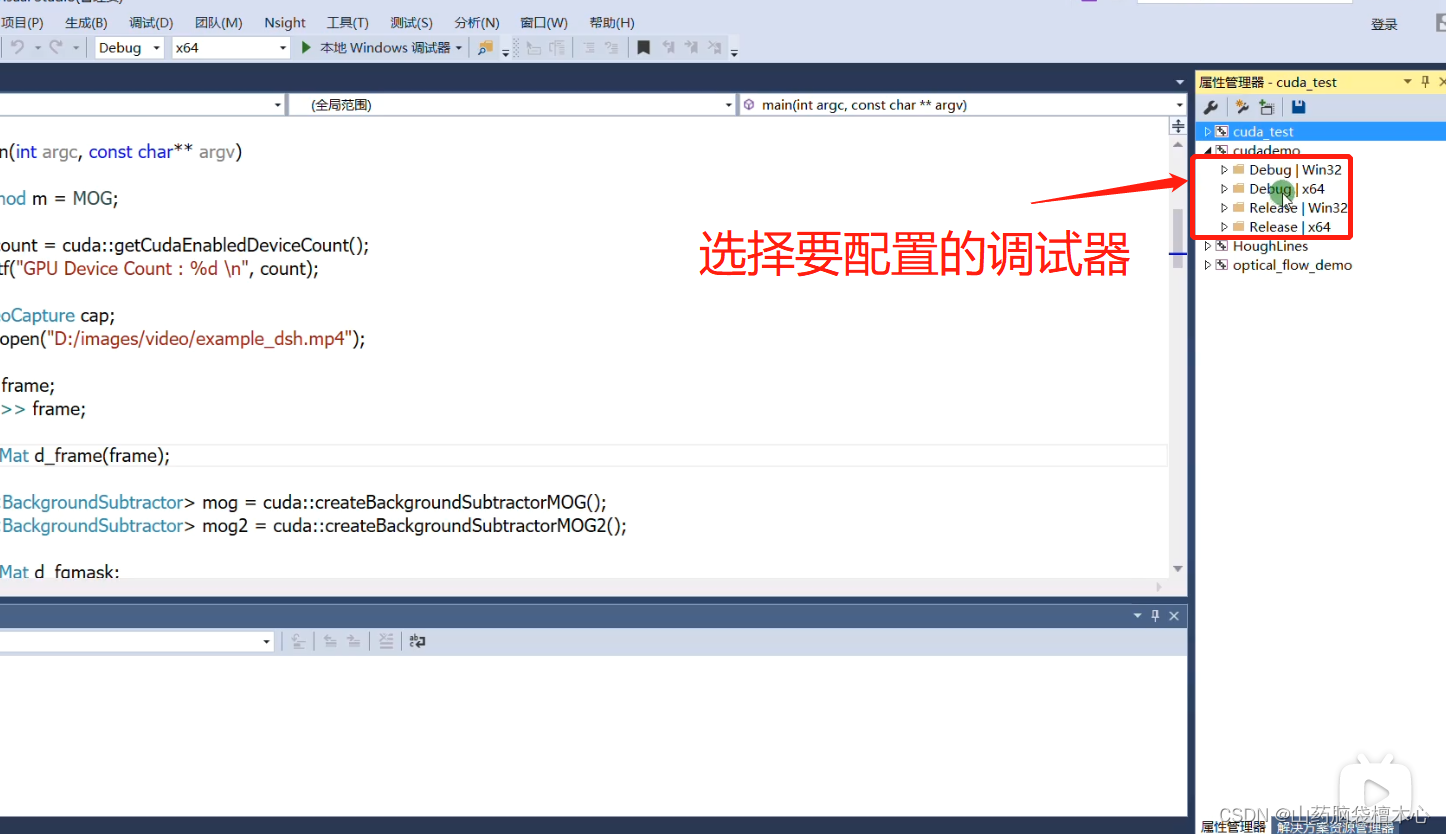Click go to next message icon in output
This screenshot has width=1446, height=834.
[x=353, y=642]
